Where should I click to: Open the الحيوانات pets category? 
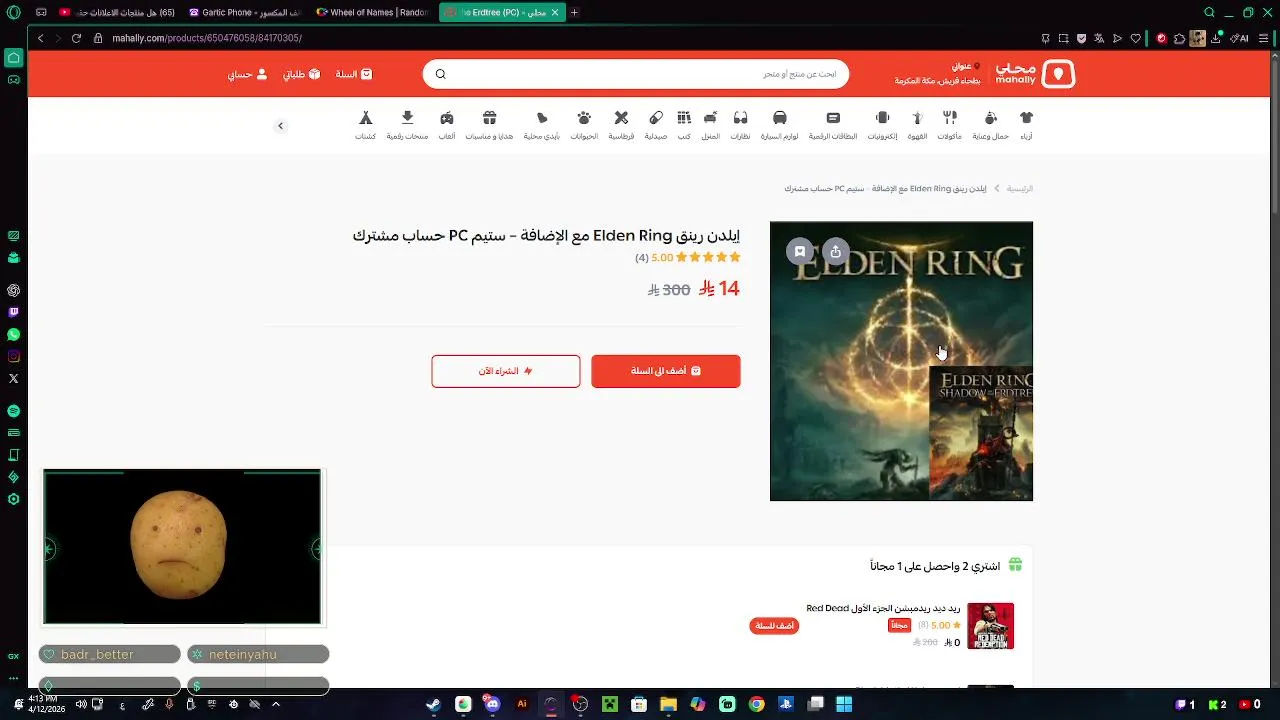click(x=584, y=125)
